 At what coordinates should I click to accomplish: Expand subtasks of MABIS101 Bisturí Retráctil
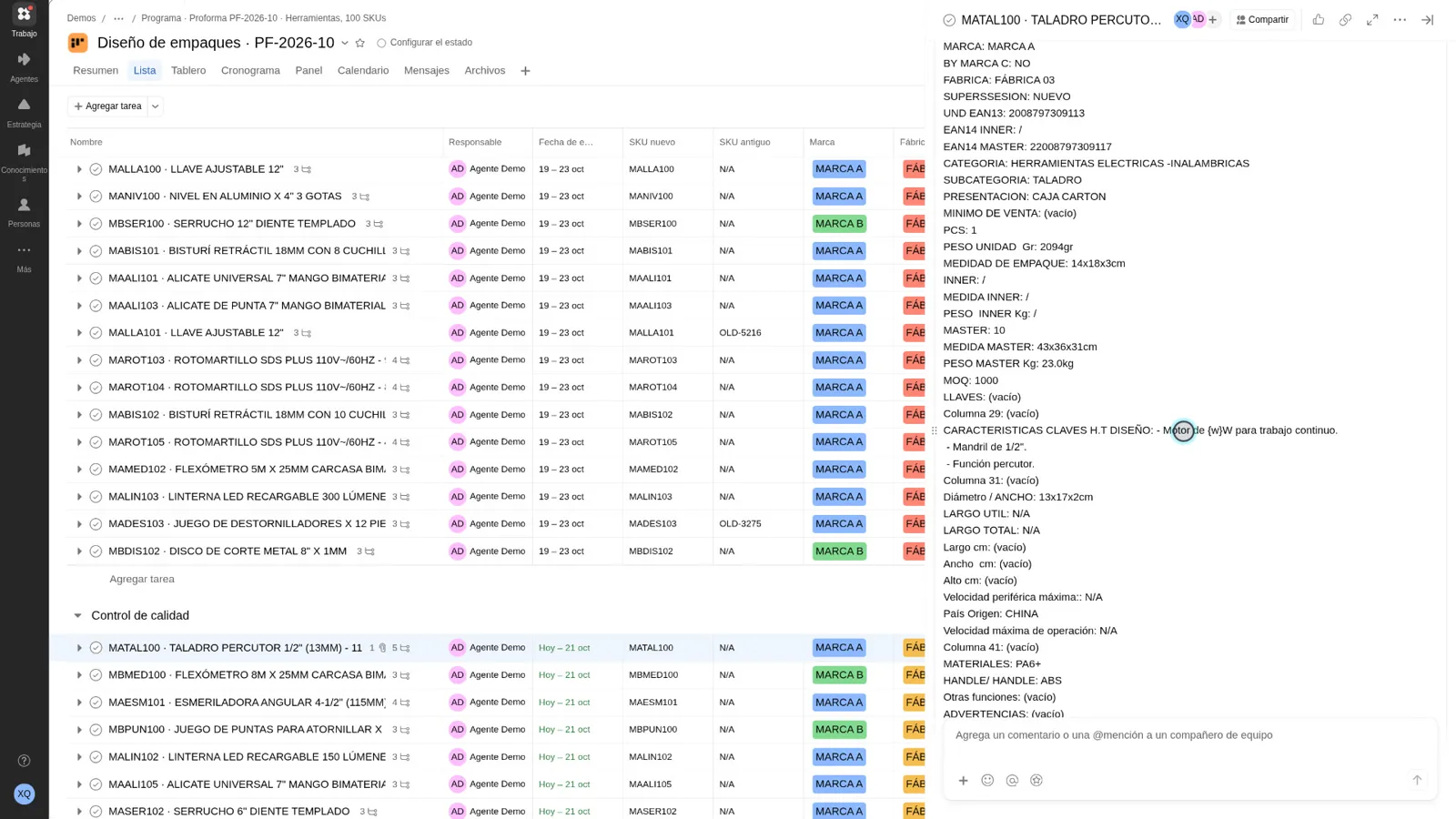[79, 251]
